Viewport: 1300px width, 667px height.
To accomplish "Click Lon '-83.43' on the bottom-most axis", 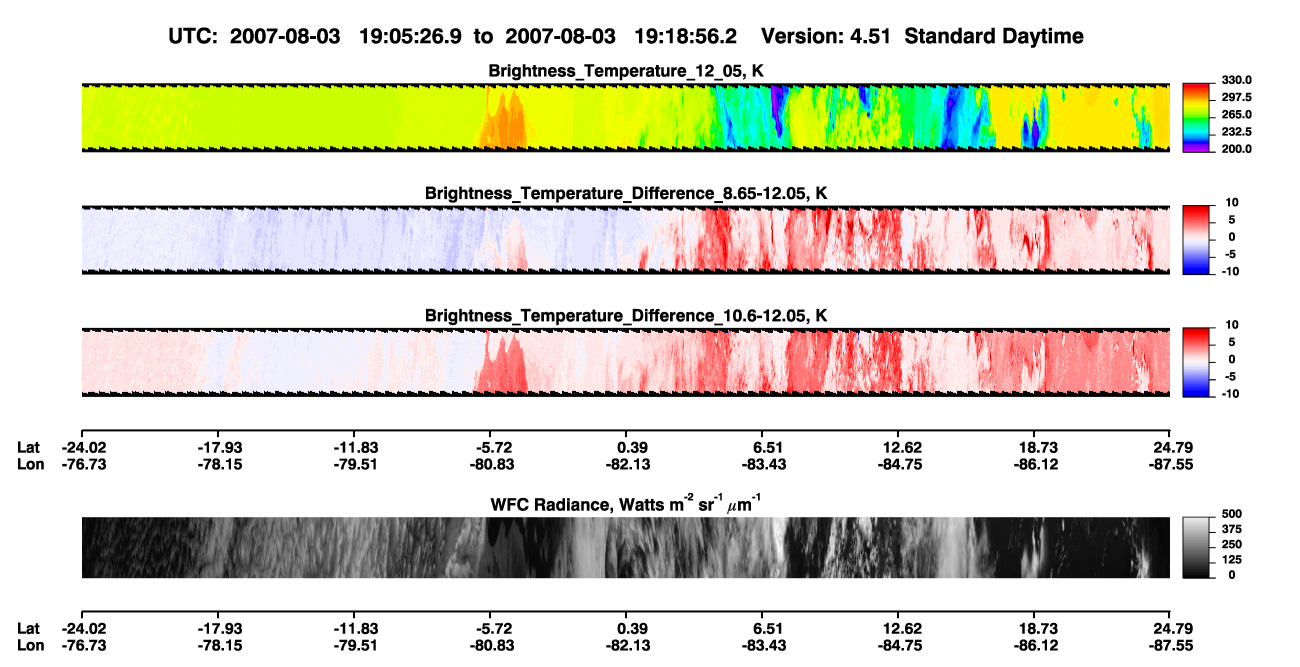I will coord(766,646).
